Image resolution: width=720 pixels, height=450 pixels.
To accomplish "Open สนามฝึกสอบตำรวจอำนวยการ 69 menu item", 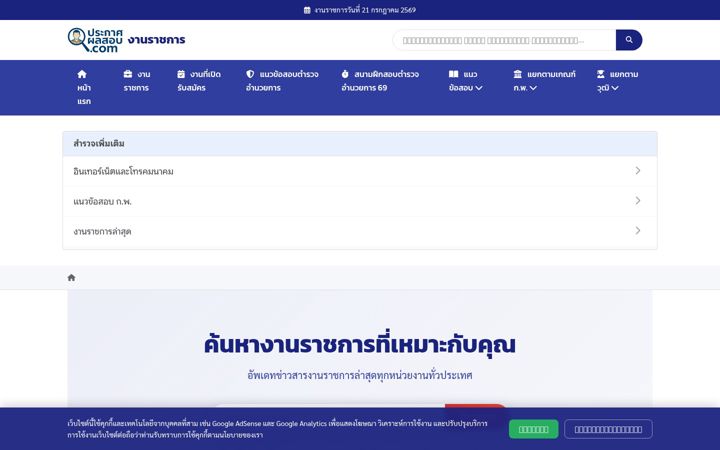I will (x=380, y=81).
